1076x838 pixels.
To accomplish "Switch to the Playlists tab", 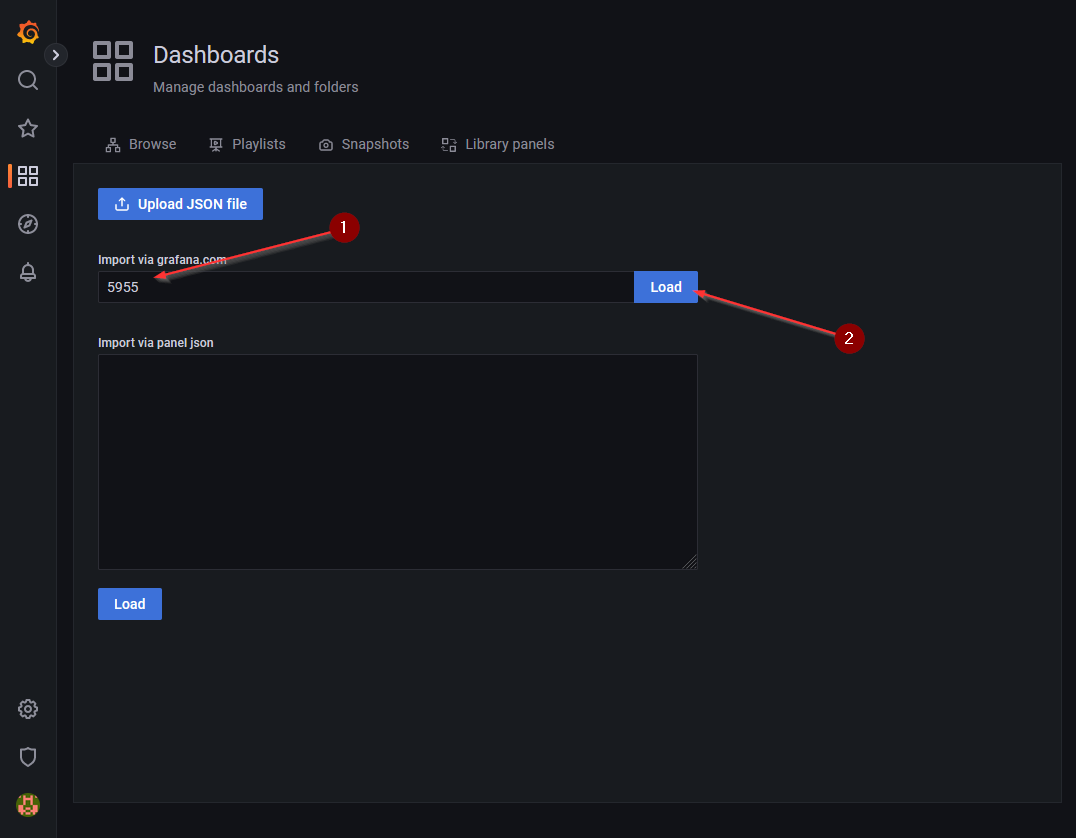I will tap(247, 144).
